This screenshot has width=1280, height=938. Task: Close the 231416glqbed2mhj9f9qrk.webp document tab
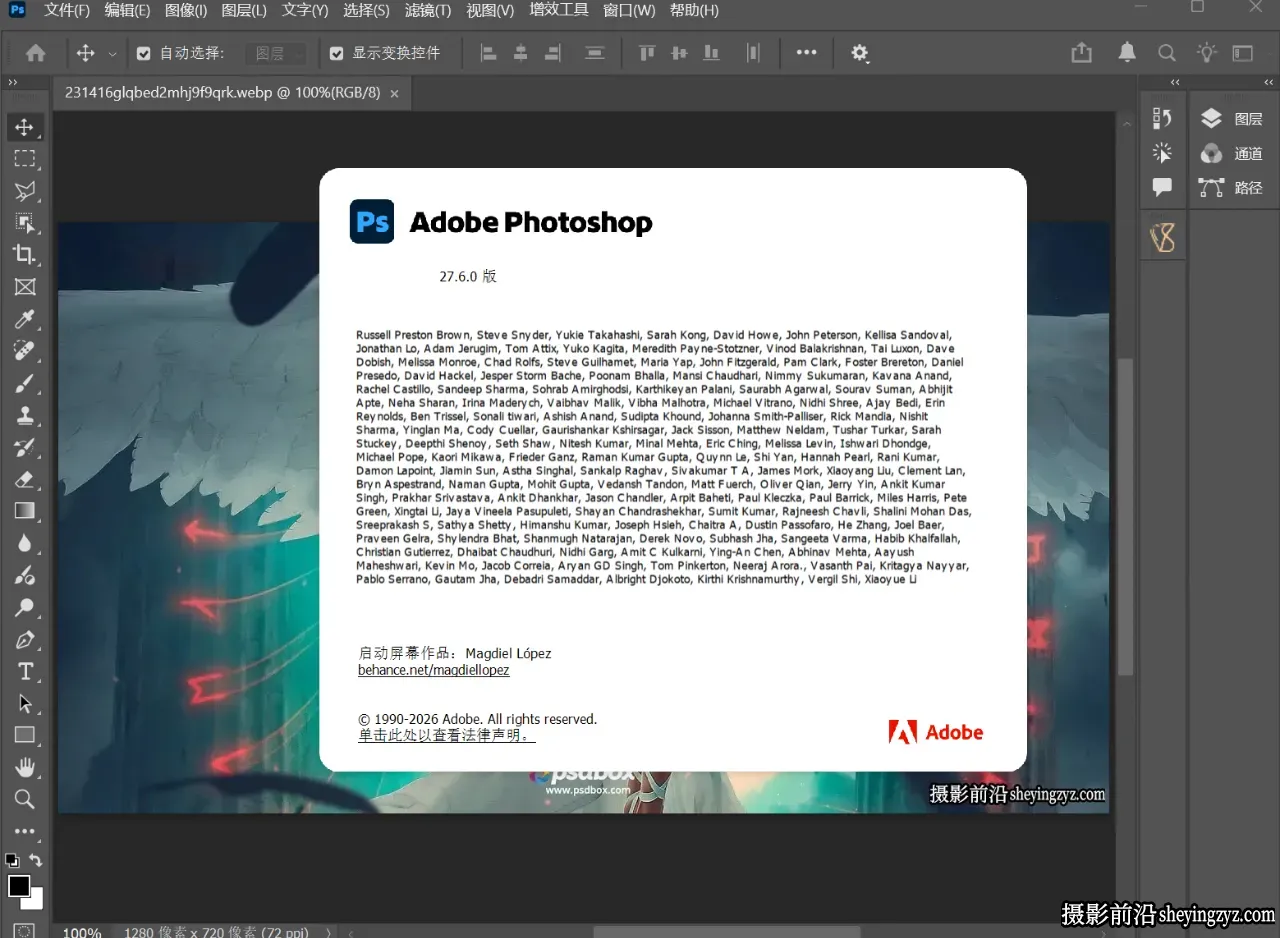point(394,93)
